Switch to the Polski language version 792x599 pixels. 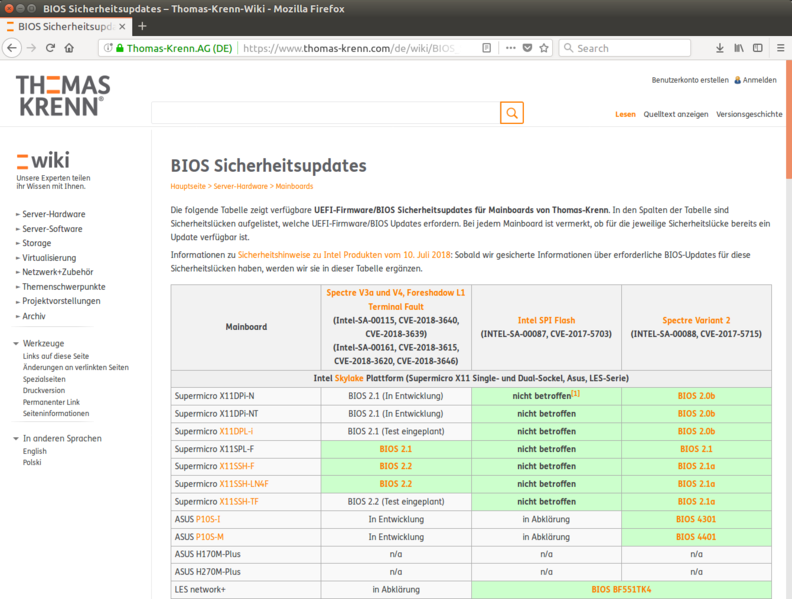click(32, 463)
